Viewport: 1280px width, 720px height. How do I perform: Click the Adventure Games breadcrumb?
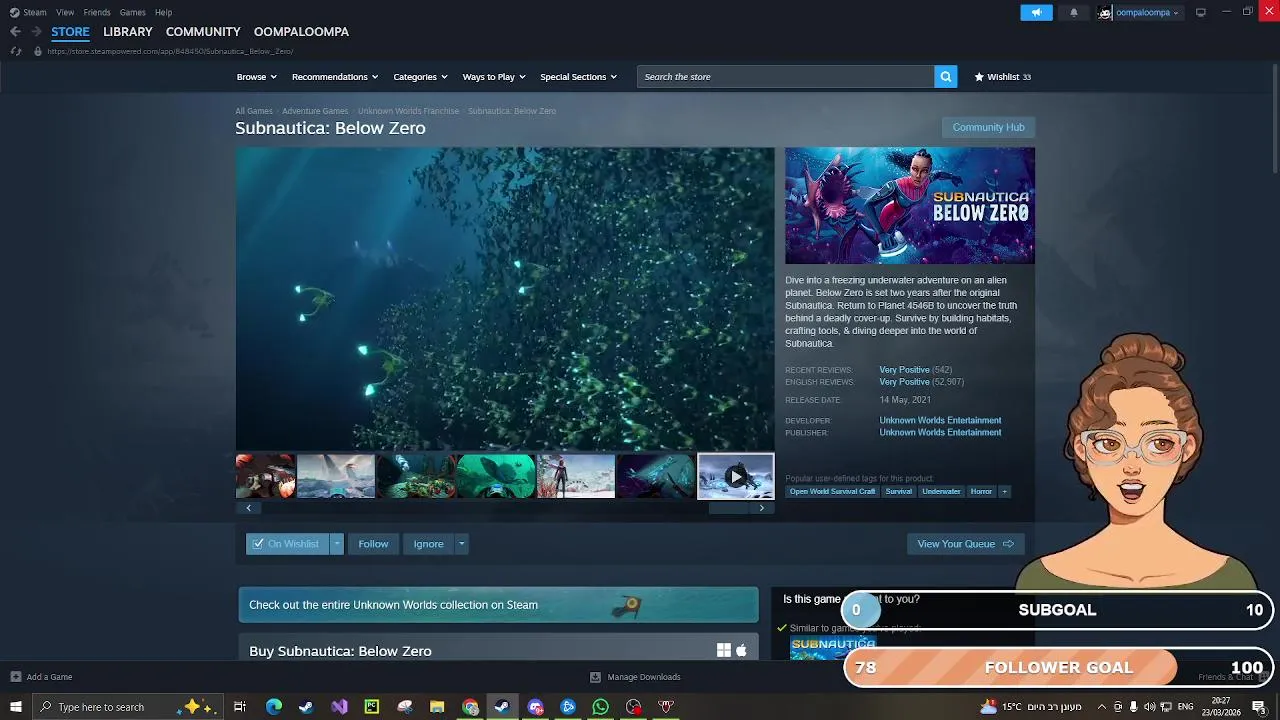pyautogui.click(x=315, y=111)
